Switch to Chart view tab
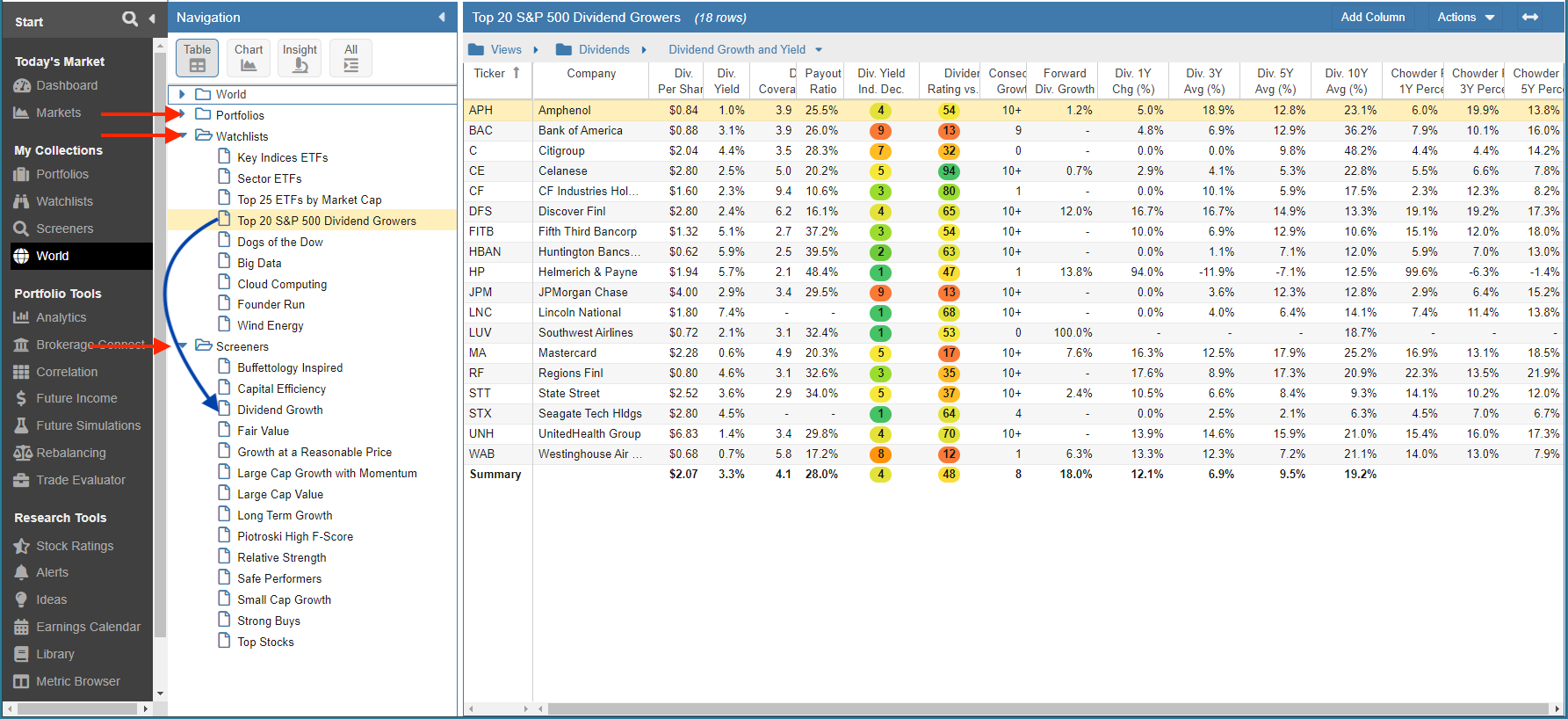Viewport: 1568px width, 719px height. (249, 58)
